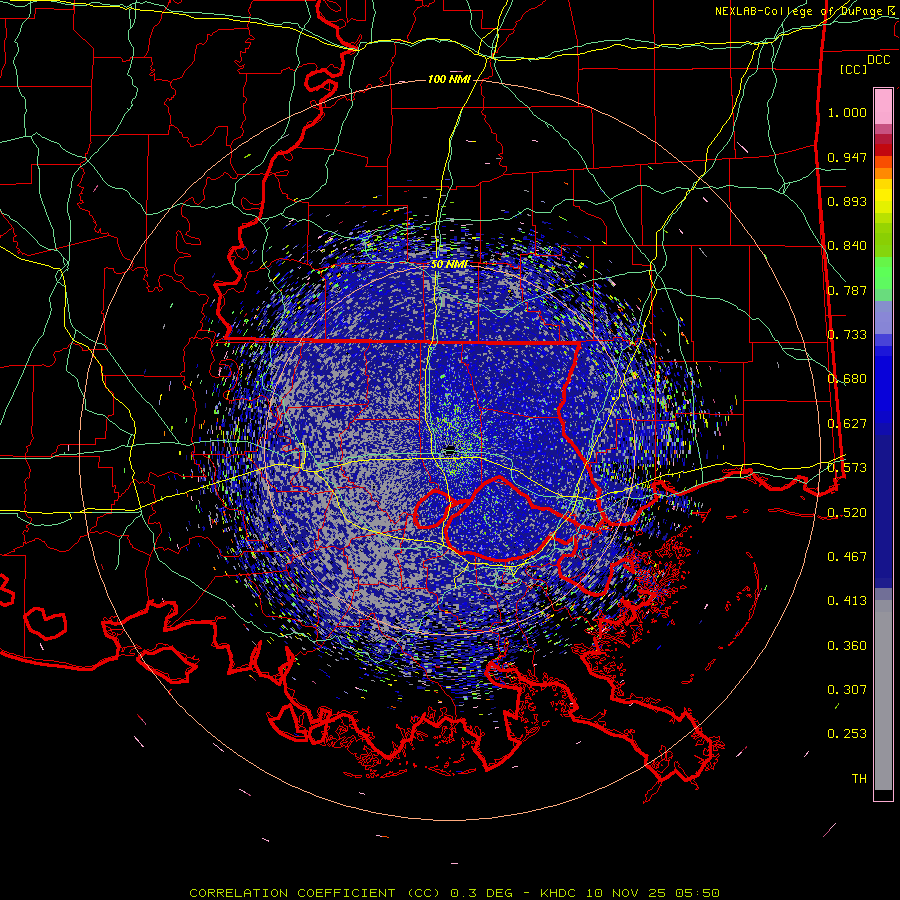Click the black radar site marker at center
Image resolution: width=900 pixels, height=900 pixels.
point(451,449)
